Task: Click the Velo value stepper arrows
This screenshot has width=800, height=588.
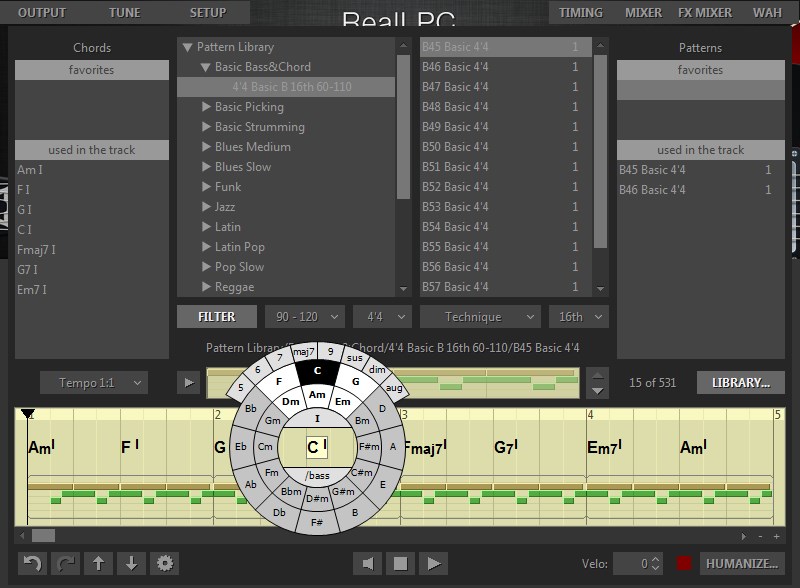Action: pyautogui.click(x=656, y=564)
